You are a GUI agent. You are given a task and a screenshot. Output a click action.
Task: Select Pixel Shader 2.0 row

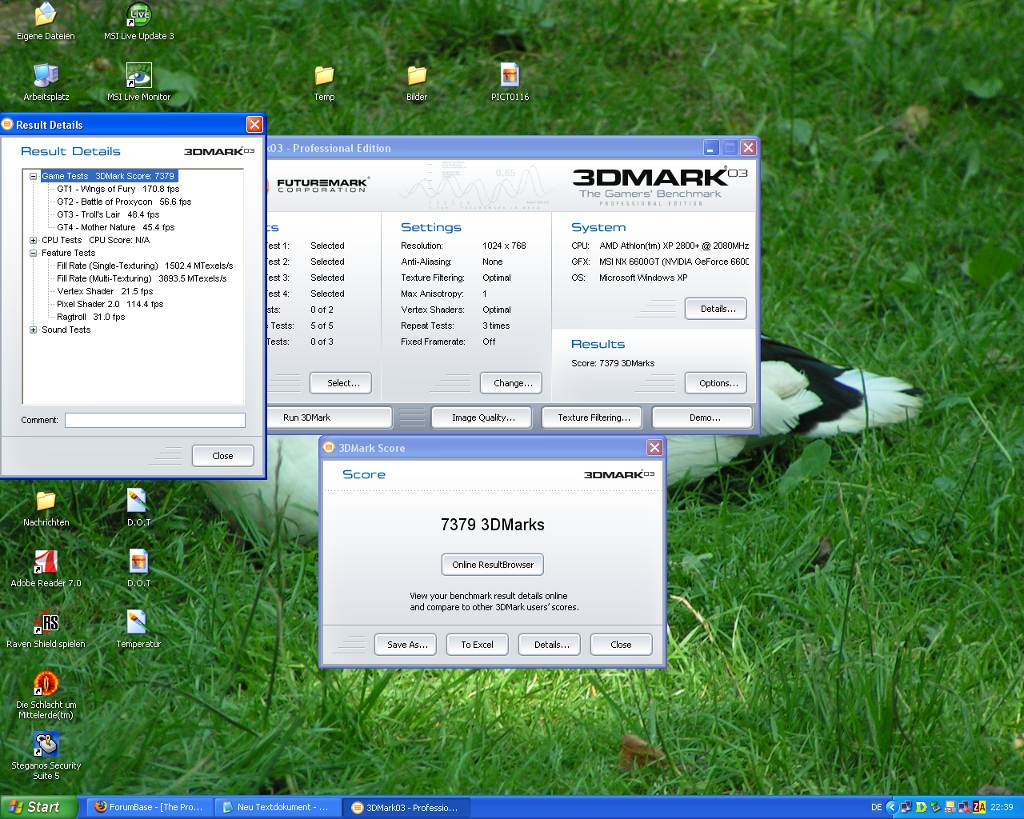click(x=110, y=304)
